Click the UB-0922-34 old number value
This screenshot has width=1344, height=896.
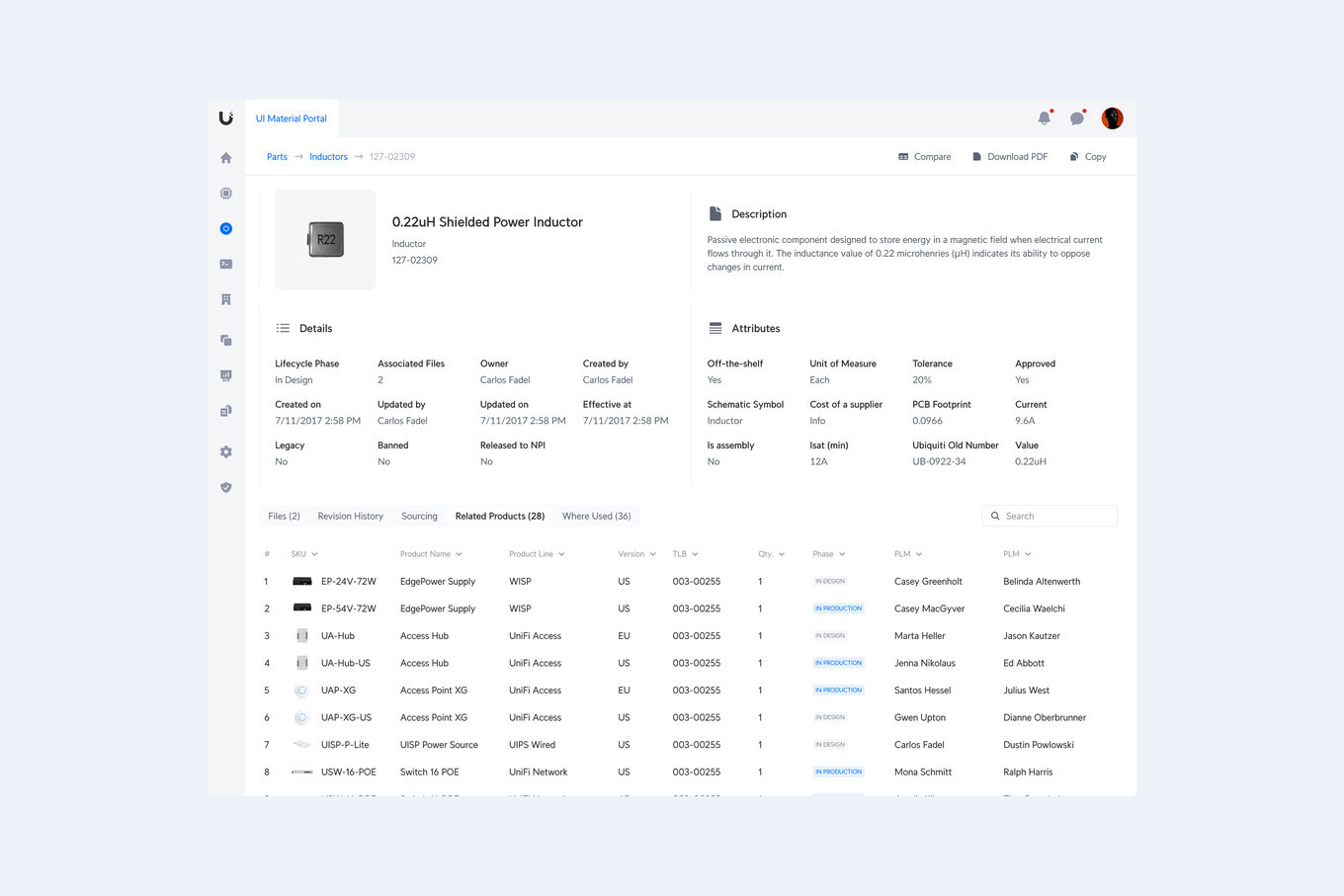(x=939, y=461)
